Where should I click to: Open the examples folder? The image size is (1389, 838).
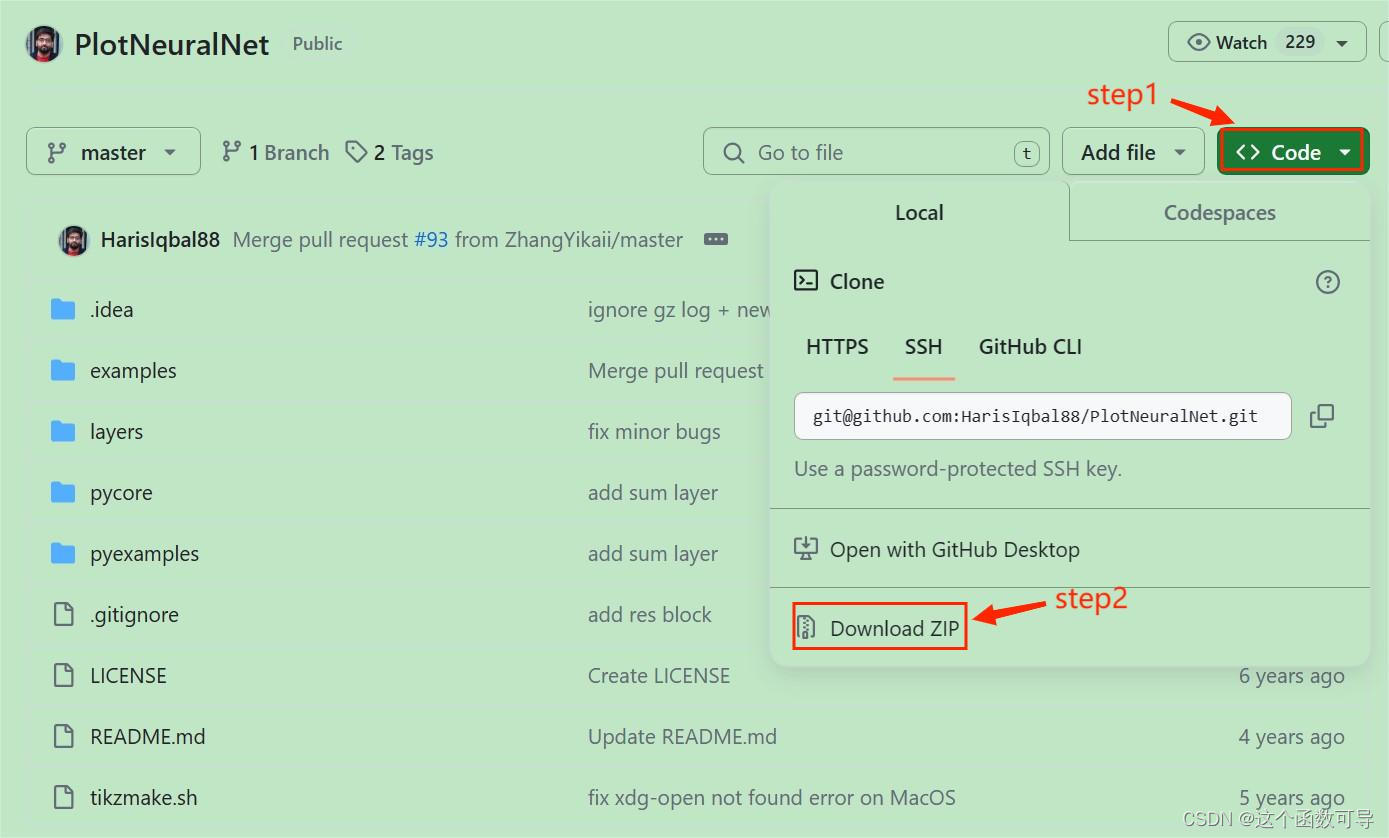[133, 371]
